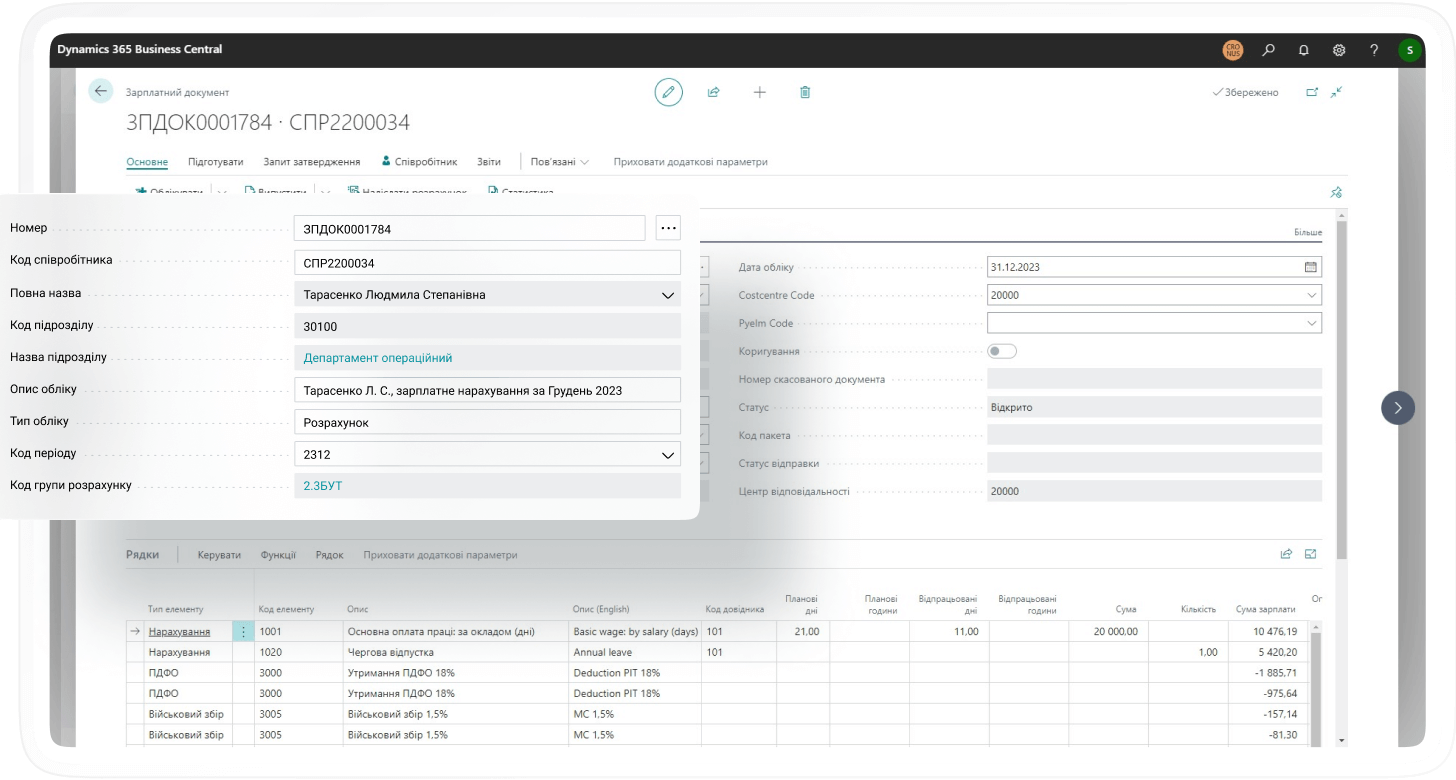The image size is (1456, 780).
Task: Open the Підготувати menu tab
Action: [x=215, y=162]
